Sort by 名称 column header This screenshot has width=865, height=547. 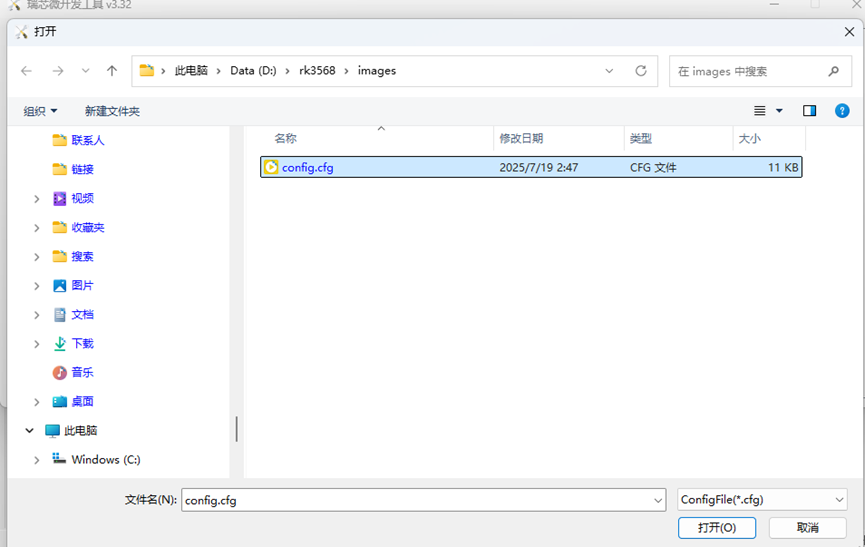pyautogui.click(x=285, y=138)
